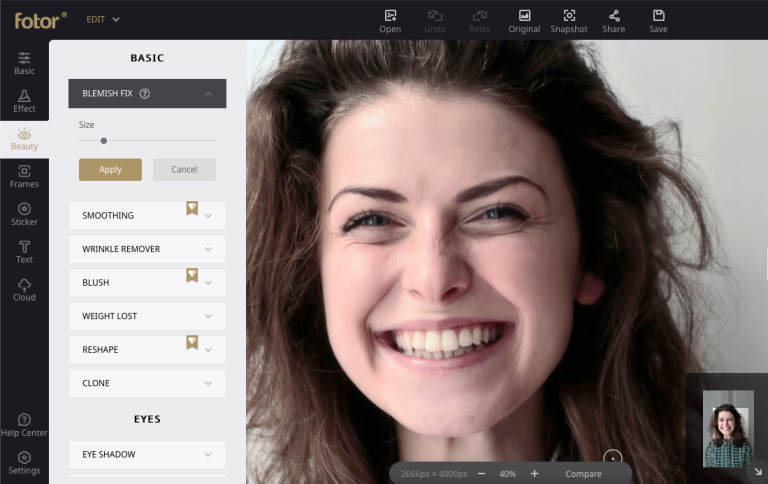This screenshot has height=484, width=768.
Task: Click the Size slider handle
Action: tap(103, 141)
